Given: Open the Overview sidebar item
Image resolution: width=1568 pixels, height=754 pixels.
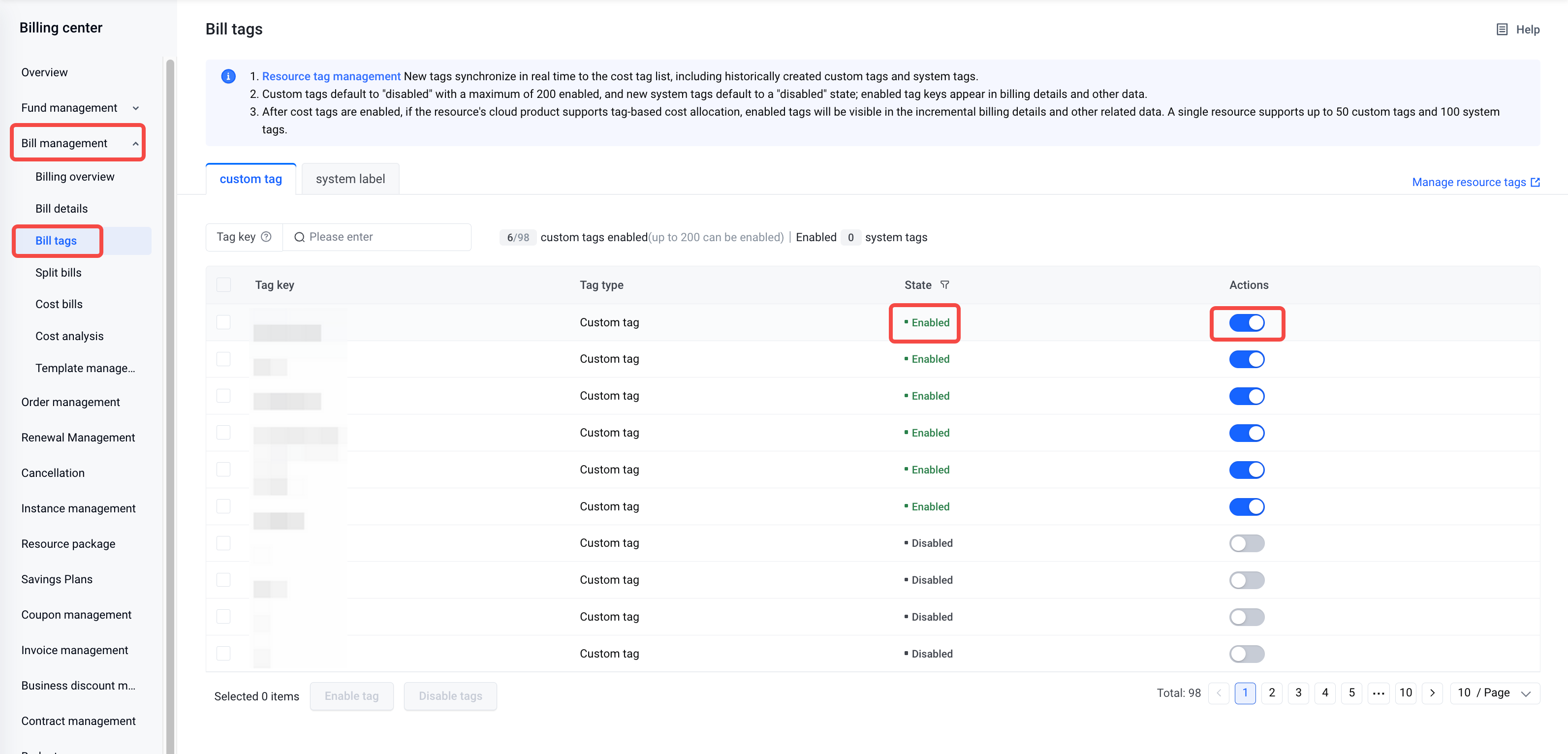Looking at the screenshot, I should tap(44, 72).
